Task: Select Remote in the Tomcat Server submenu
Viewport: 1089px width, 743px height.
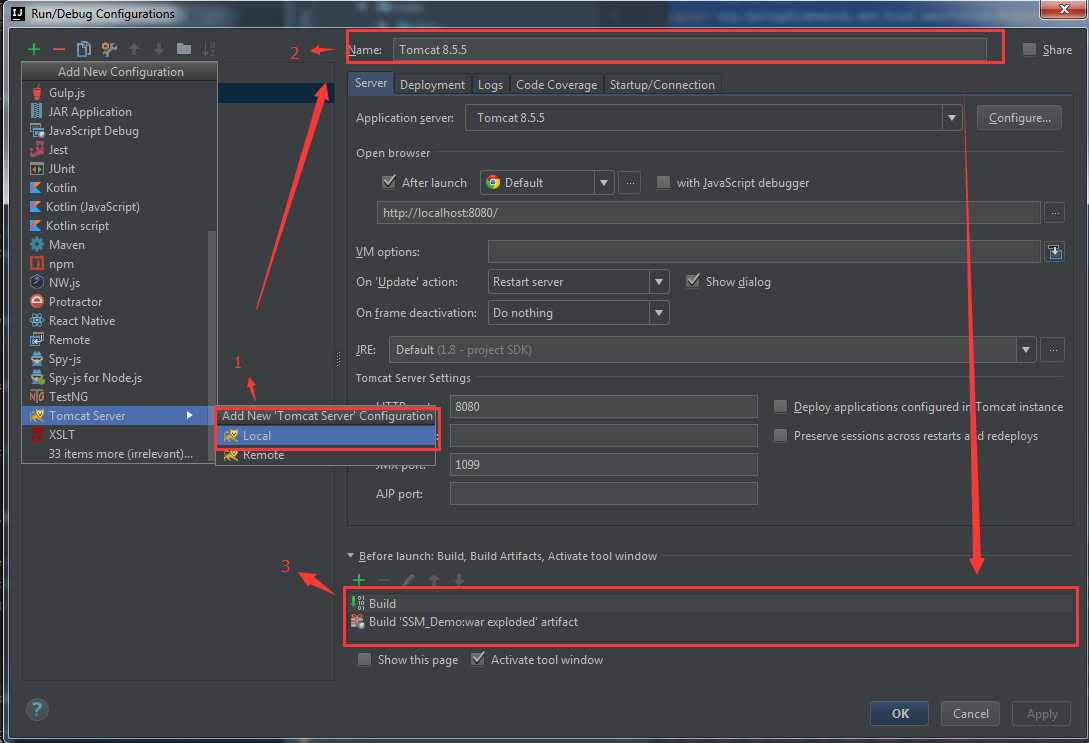Action: pyautogui.click(x=326, y=455)
